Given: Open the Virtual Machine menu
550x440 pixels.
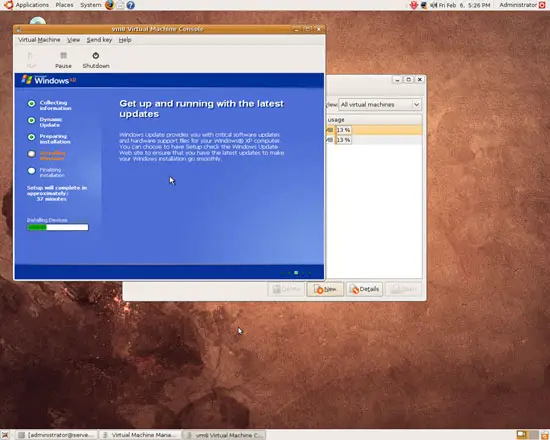Looking at the screenshot, I should click(x=39, y=40).
